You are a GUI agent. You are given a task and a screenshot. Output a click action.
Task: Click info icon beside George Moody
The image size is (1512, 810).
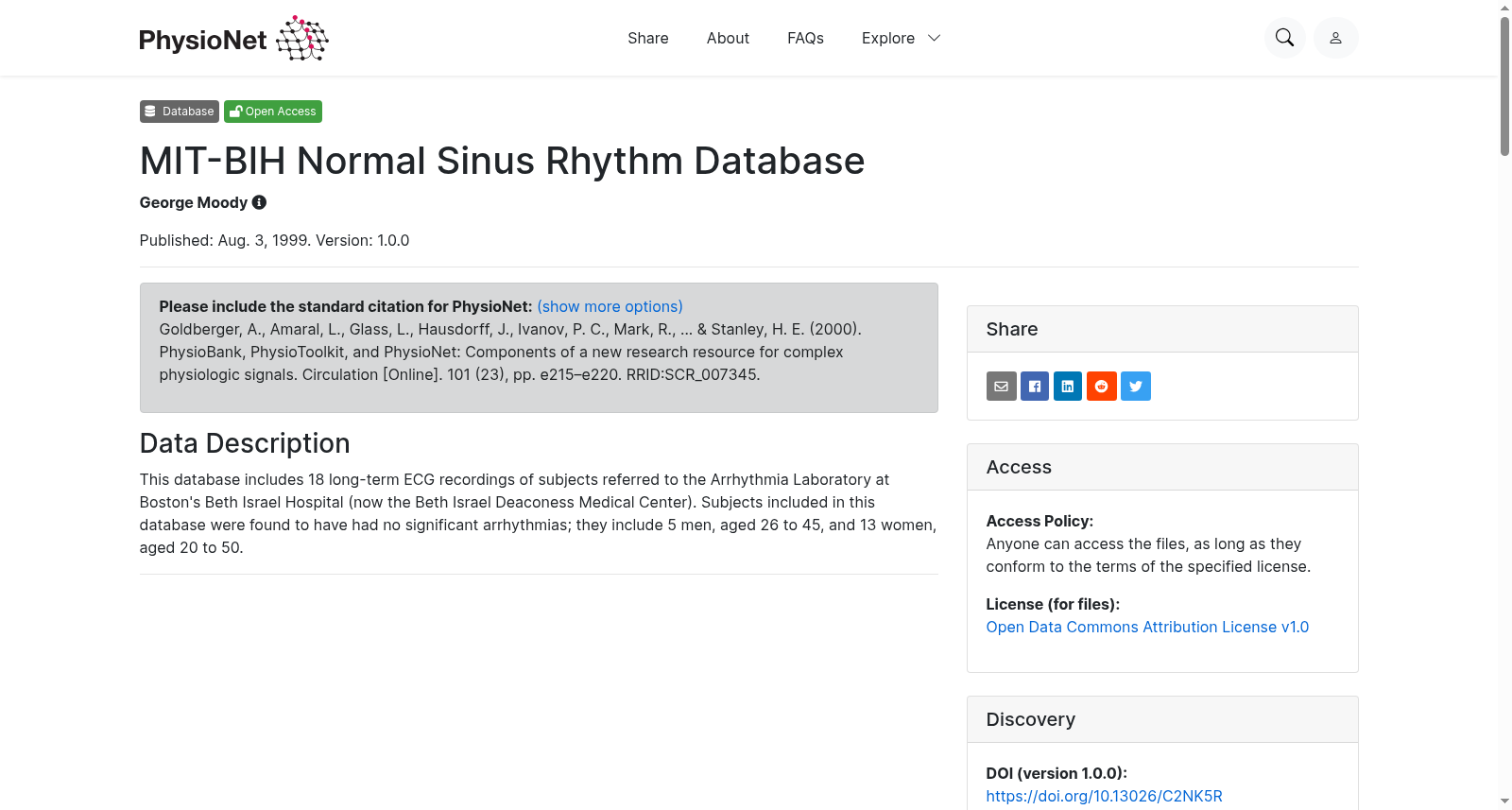click(259, 202)
